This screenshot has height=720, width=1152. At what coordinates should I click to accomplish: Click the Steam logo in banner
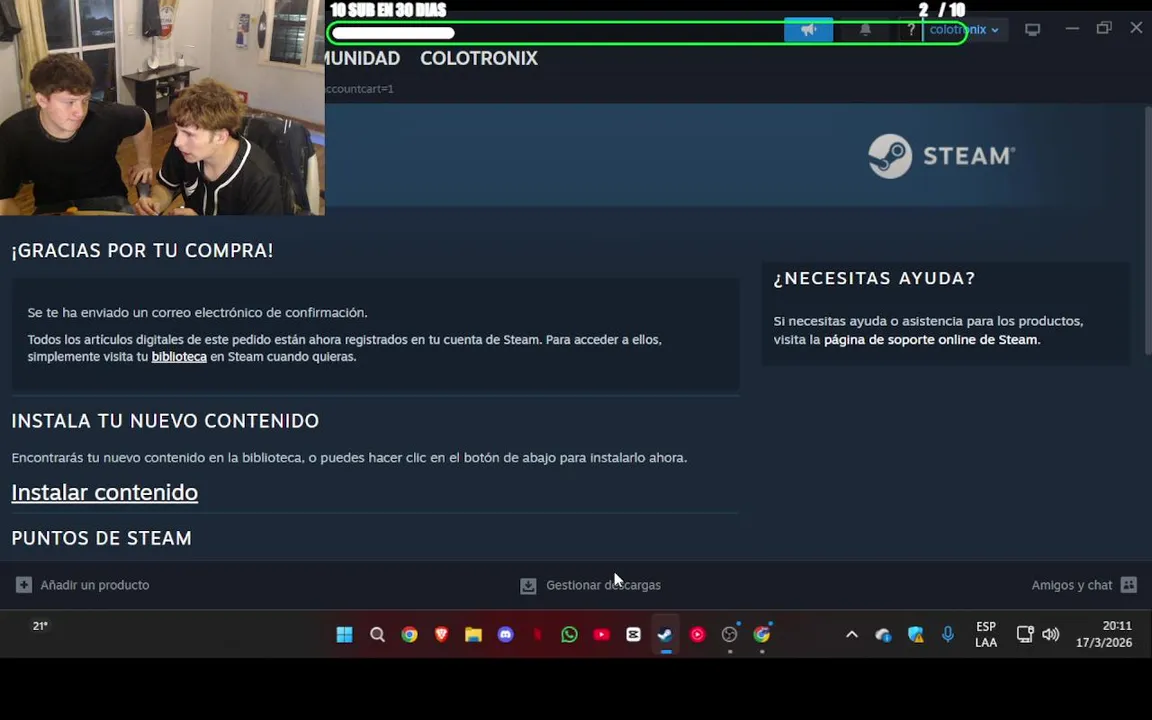pyautogui.click(x=942, y=156)
